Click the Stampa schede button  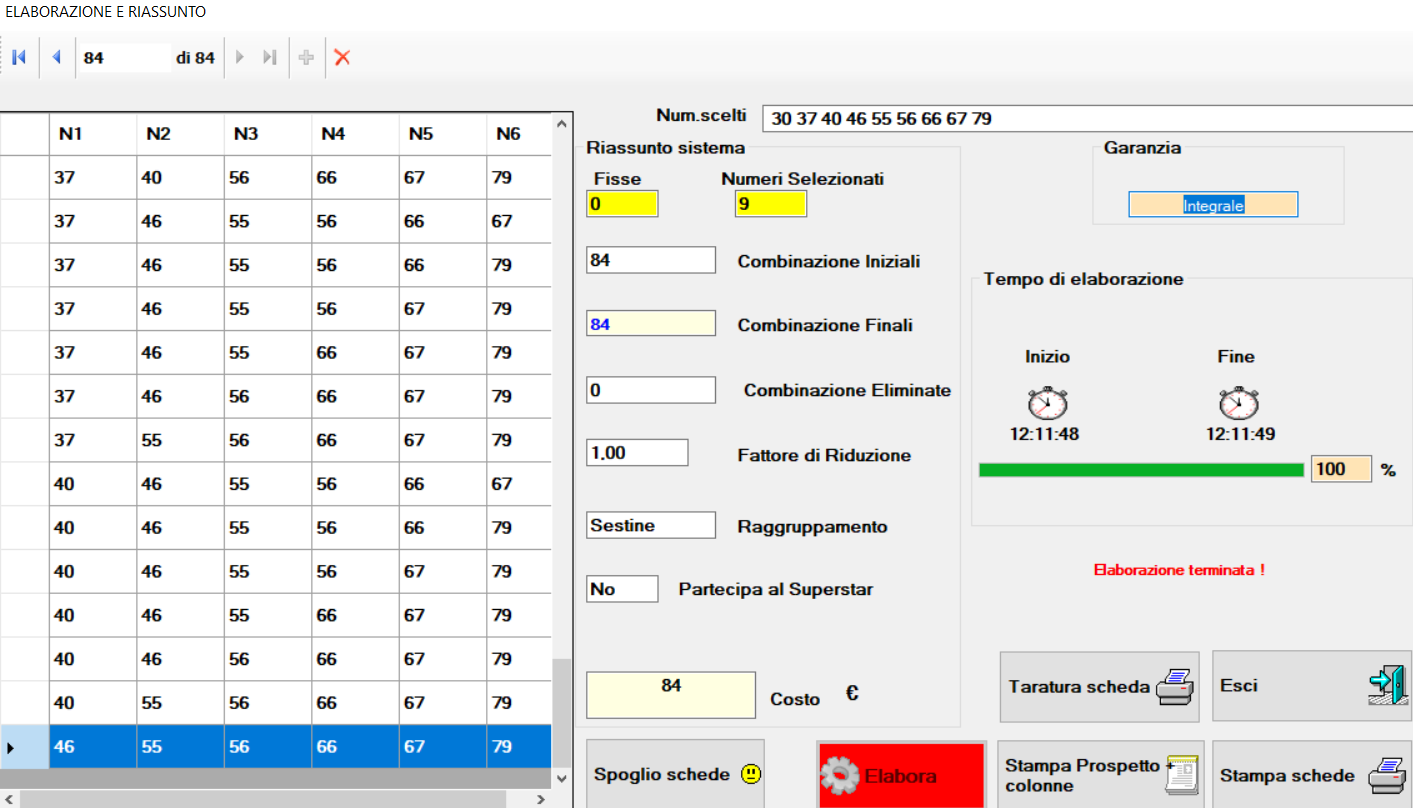tap(1312, 775)
